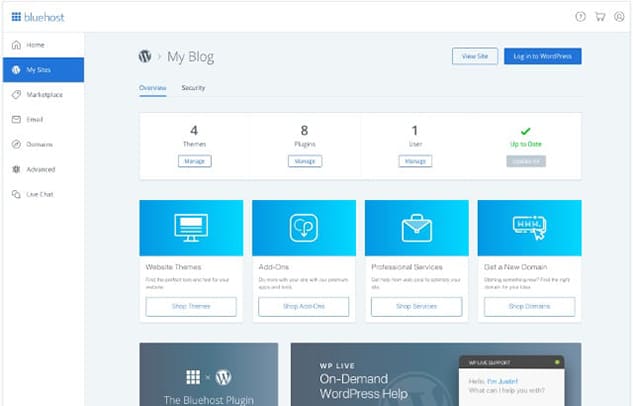Switch to the Security tab
The width and height of the screenshot is (633, 406).
point(193,88)
